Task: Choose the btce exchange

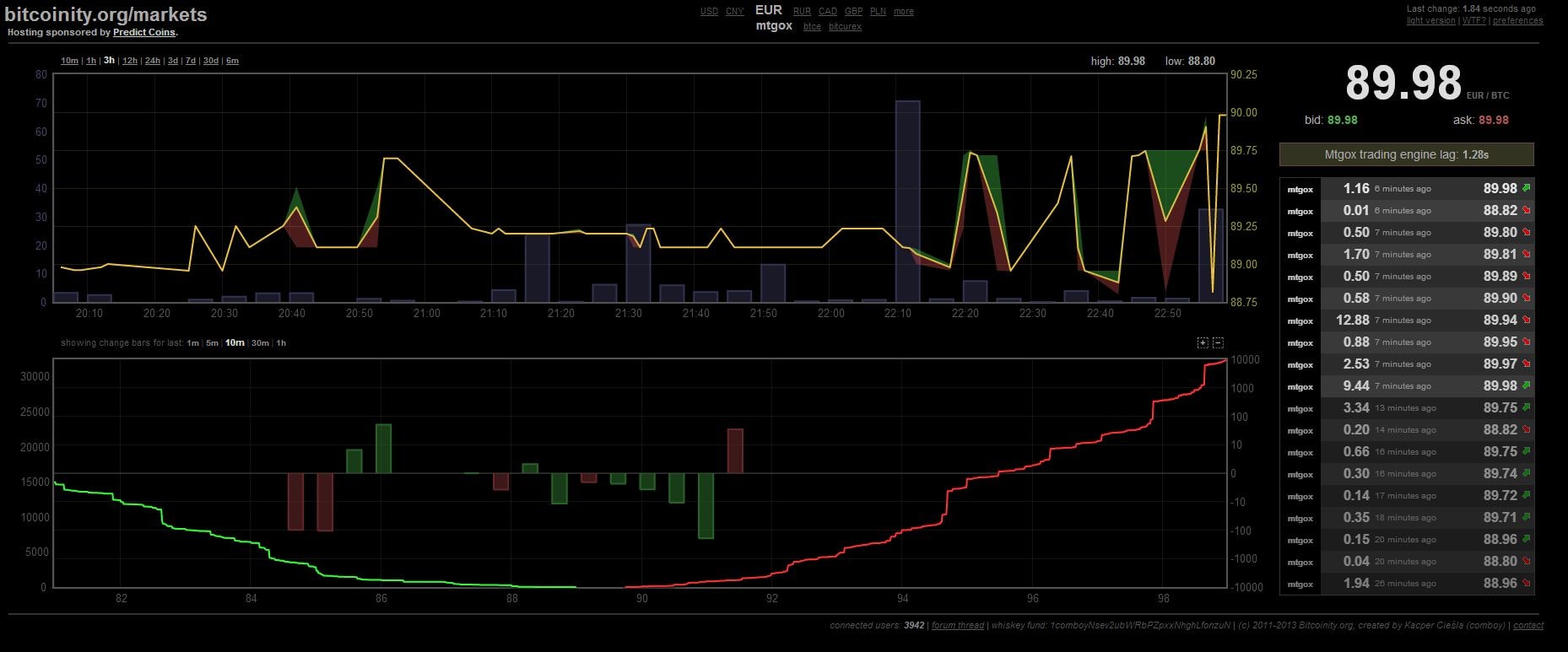Action: tap(812, 27)
